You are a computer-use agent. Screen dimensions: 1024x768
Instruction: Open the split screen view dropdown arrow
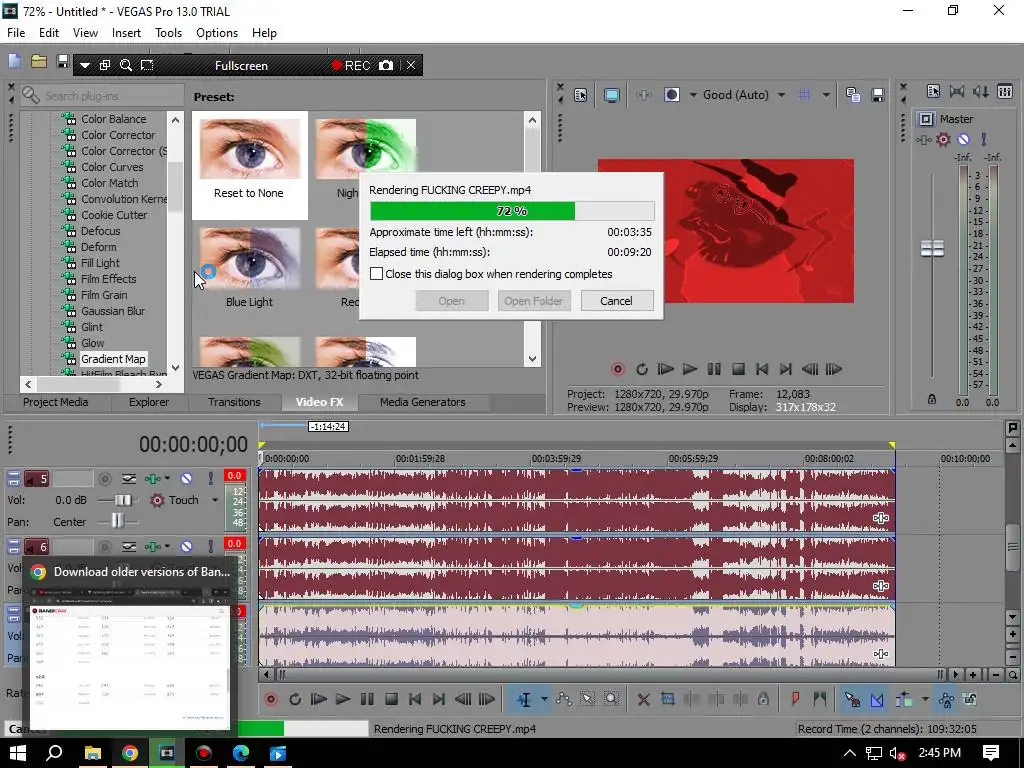[x=693, y=95]
